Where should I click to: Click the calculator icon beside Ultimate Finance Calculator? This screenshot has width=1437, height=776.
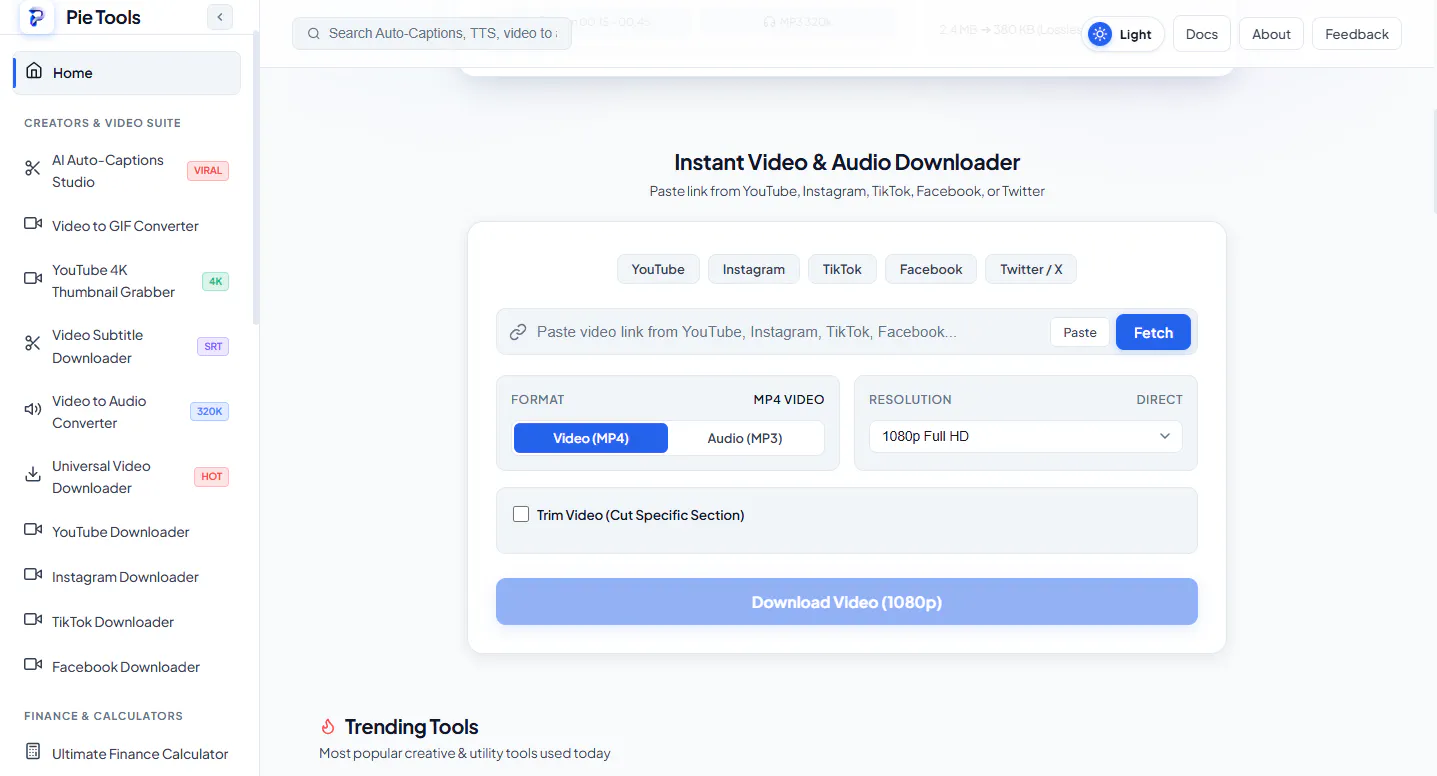coord(33,752)
